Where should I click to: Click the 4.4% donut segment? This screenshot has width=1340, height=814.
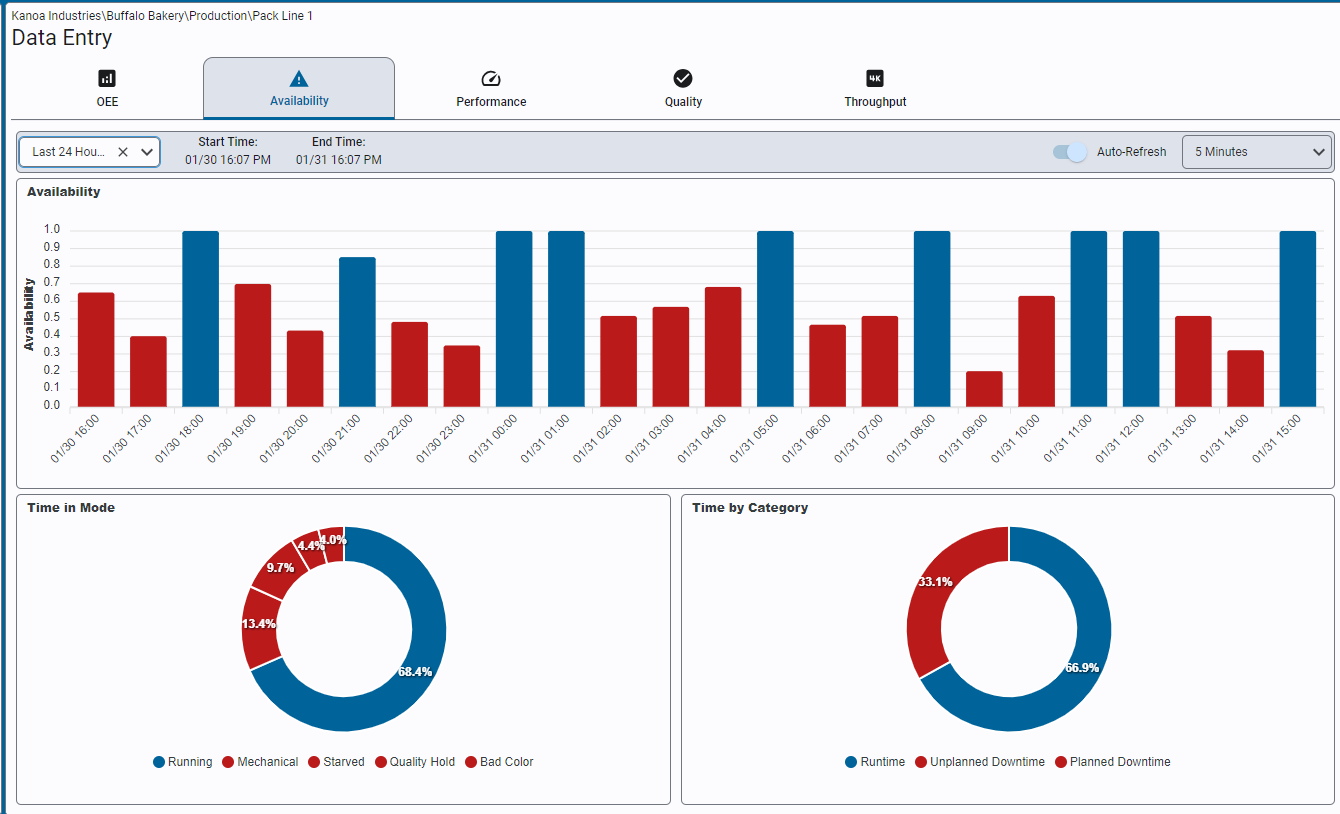(311, 546)
